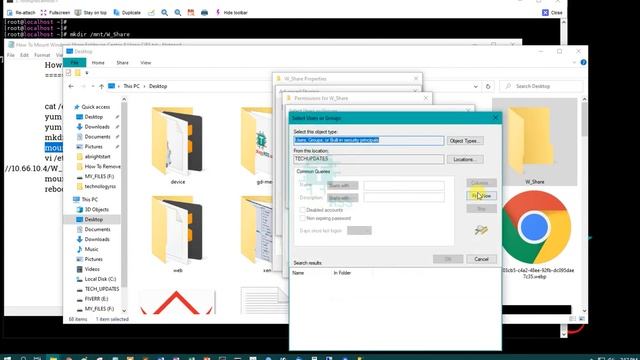Click the Cancel button in Select Users dialog
Screen dimensions: 640x360
click(x=481, y=259)
